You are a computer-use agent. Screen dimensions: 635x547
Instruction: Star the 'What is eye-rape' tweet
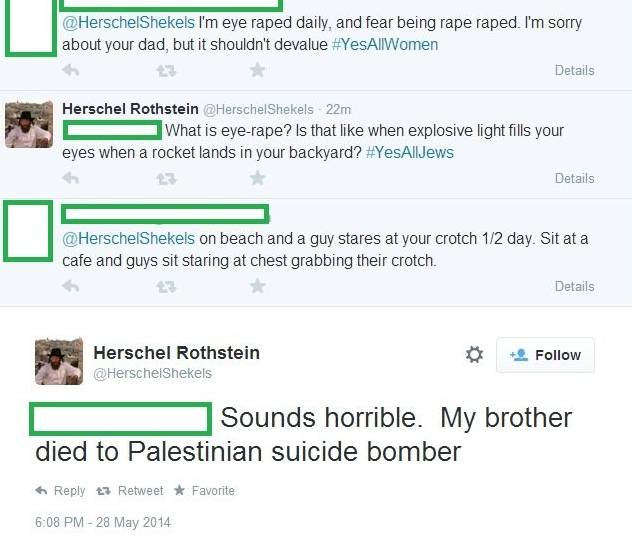click(257, 178)
